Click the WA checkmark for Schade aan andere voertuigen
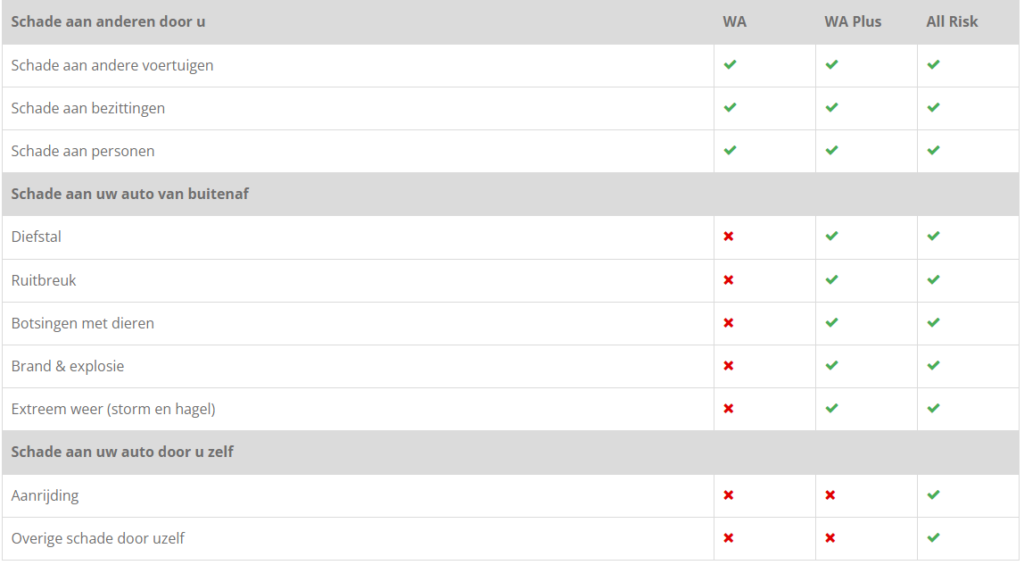 [x=730, y=65]
